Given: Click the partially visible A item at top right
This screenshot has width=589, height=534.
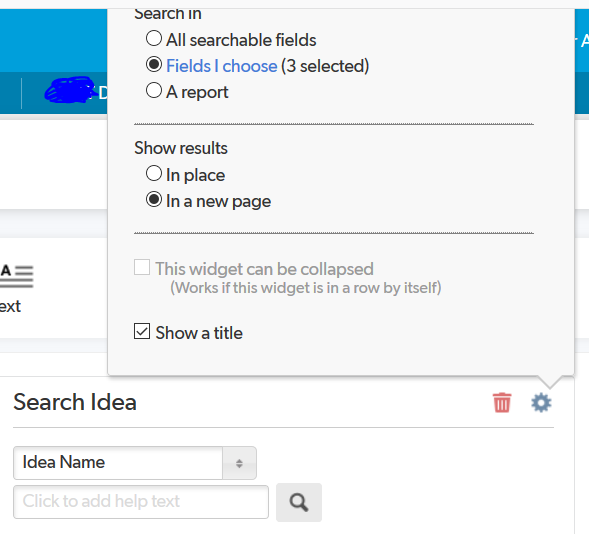Looking at the screenshot, I should coord(584,41).
